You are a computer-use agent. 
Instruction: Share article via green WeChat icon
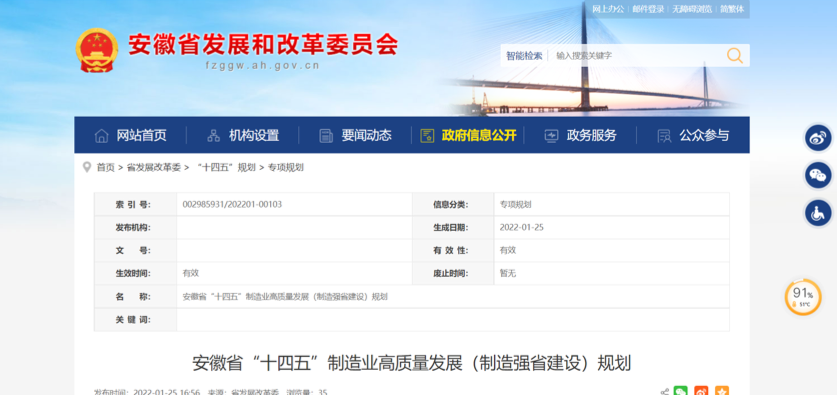click(681, 391)
